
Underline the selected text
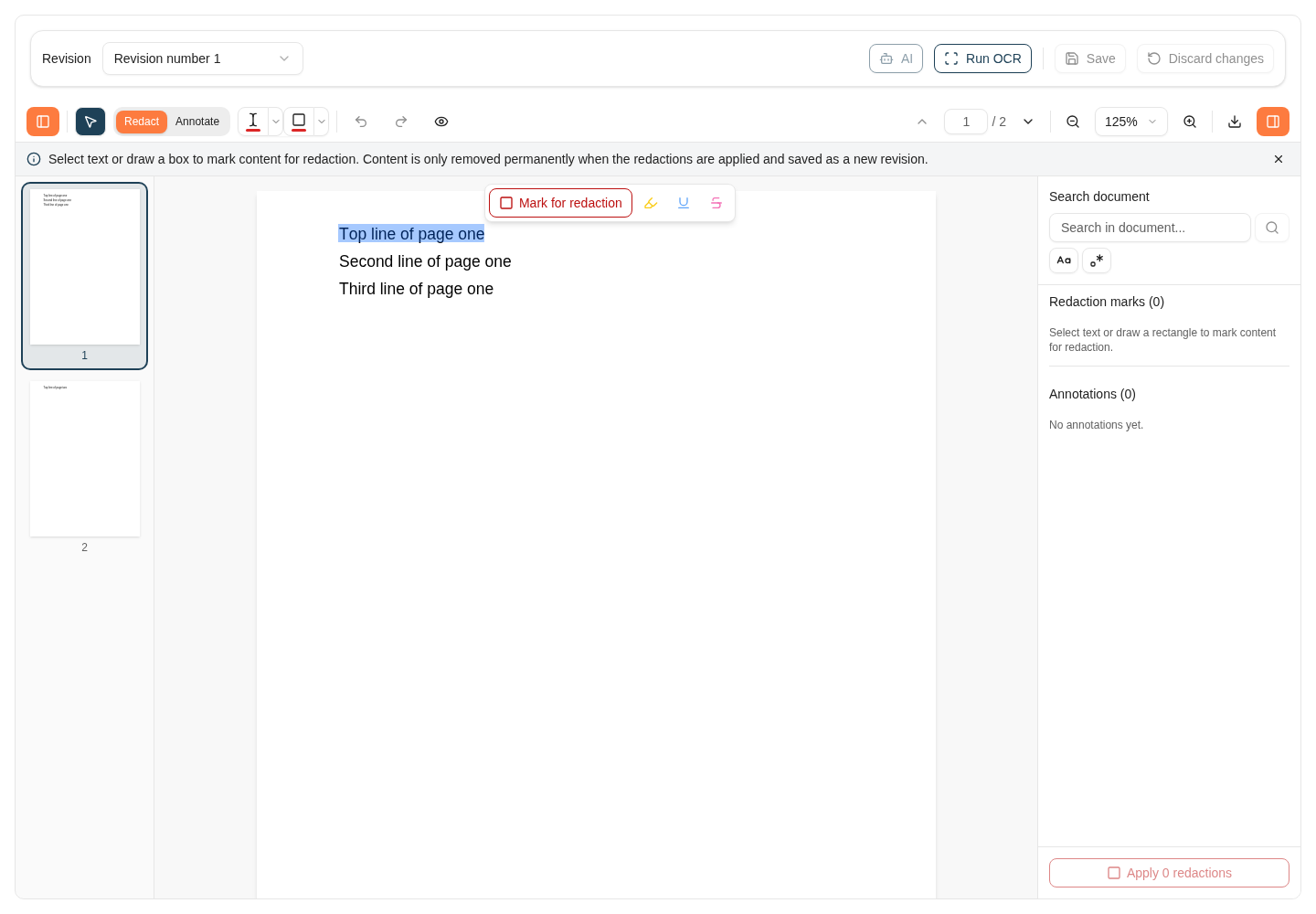684,203
